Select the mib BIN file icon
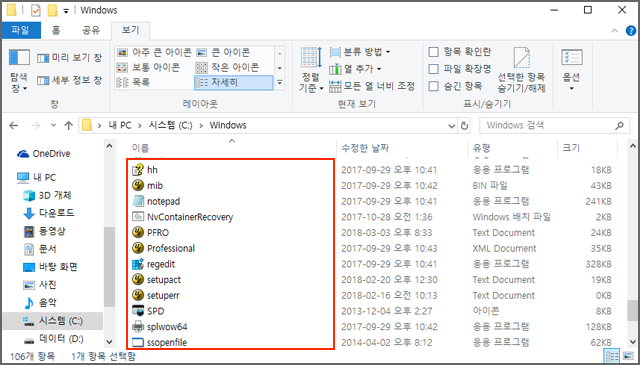Viewport: 640px width, 365px height. 138,185
